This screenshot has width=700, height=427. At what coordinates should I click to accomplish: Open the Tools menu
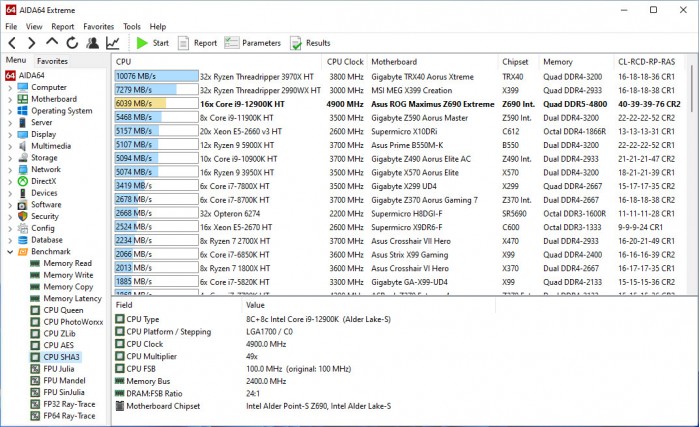[132, 26]
